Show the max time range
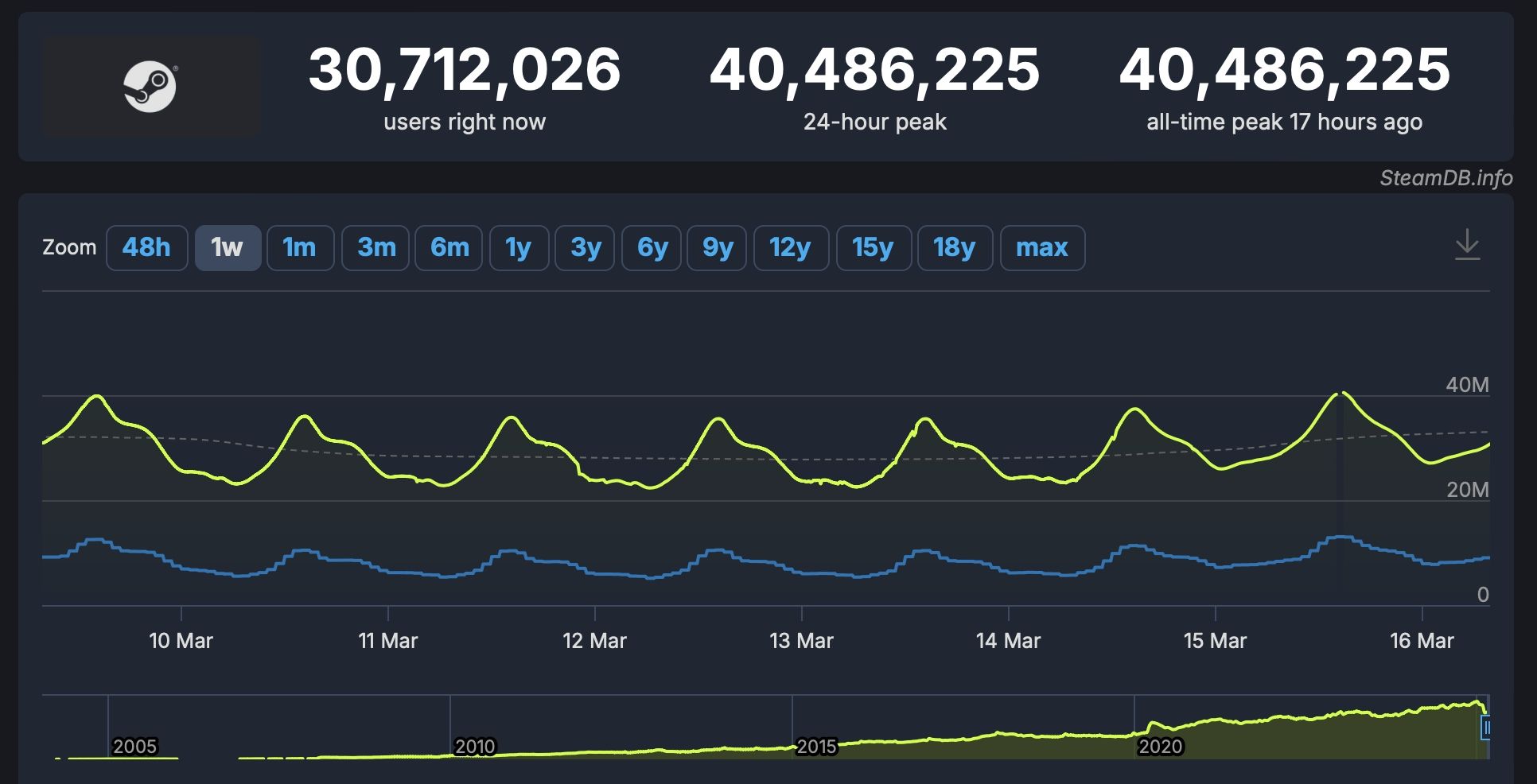Image resolution: width=1537 pixels, height=784 pixels. [1042, 248]
